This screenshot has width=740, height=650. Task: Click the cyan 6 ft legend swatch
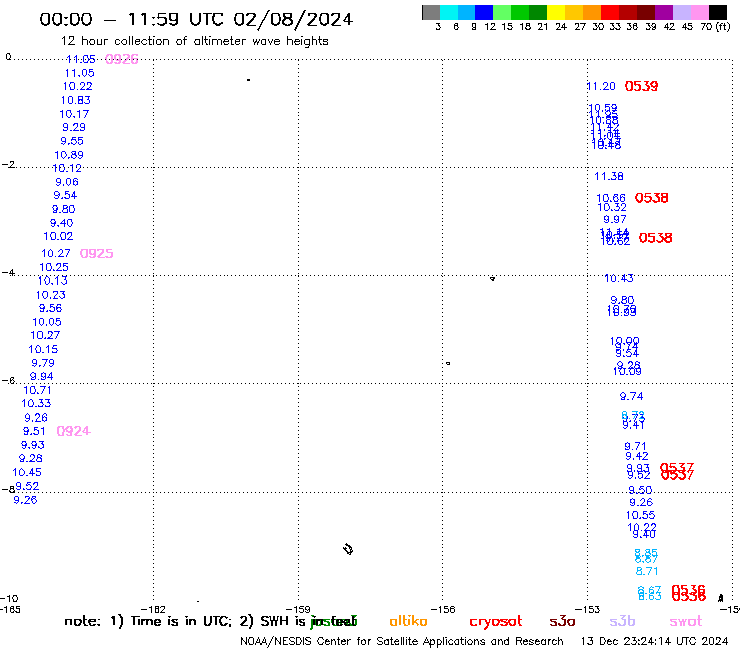448,12
